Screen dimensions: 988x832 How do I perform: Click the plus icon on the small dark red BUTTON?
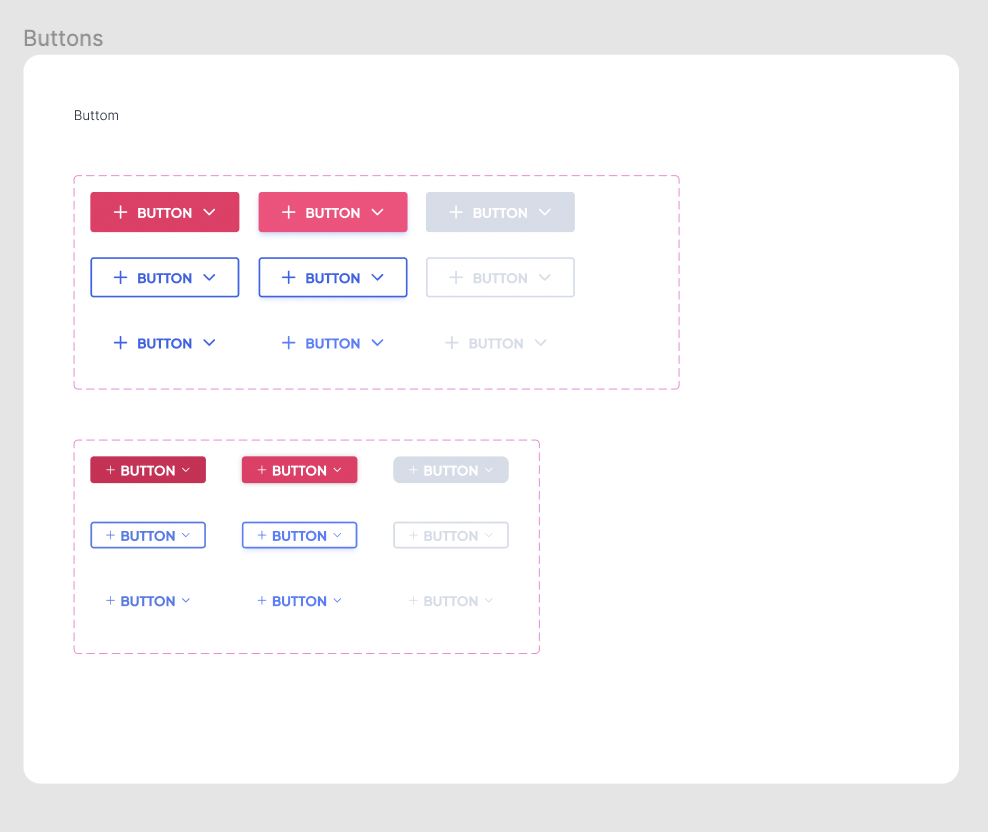pos(110,469)
